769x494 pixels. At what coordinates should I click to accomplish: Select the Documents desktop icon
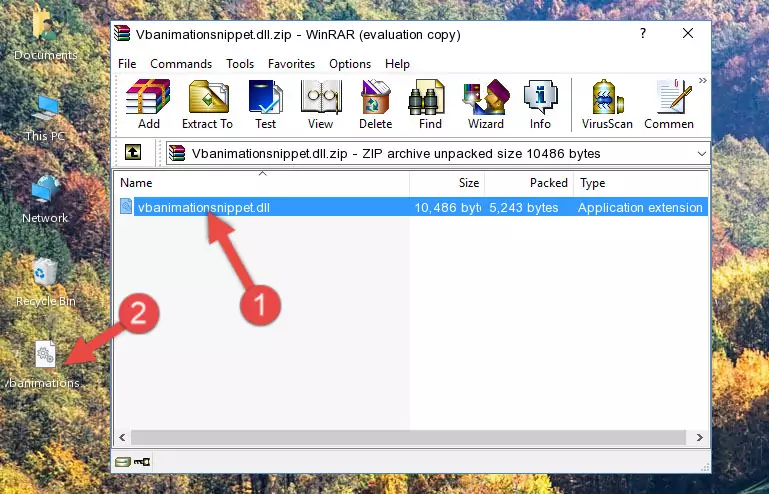pos(45,35)
